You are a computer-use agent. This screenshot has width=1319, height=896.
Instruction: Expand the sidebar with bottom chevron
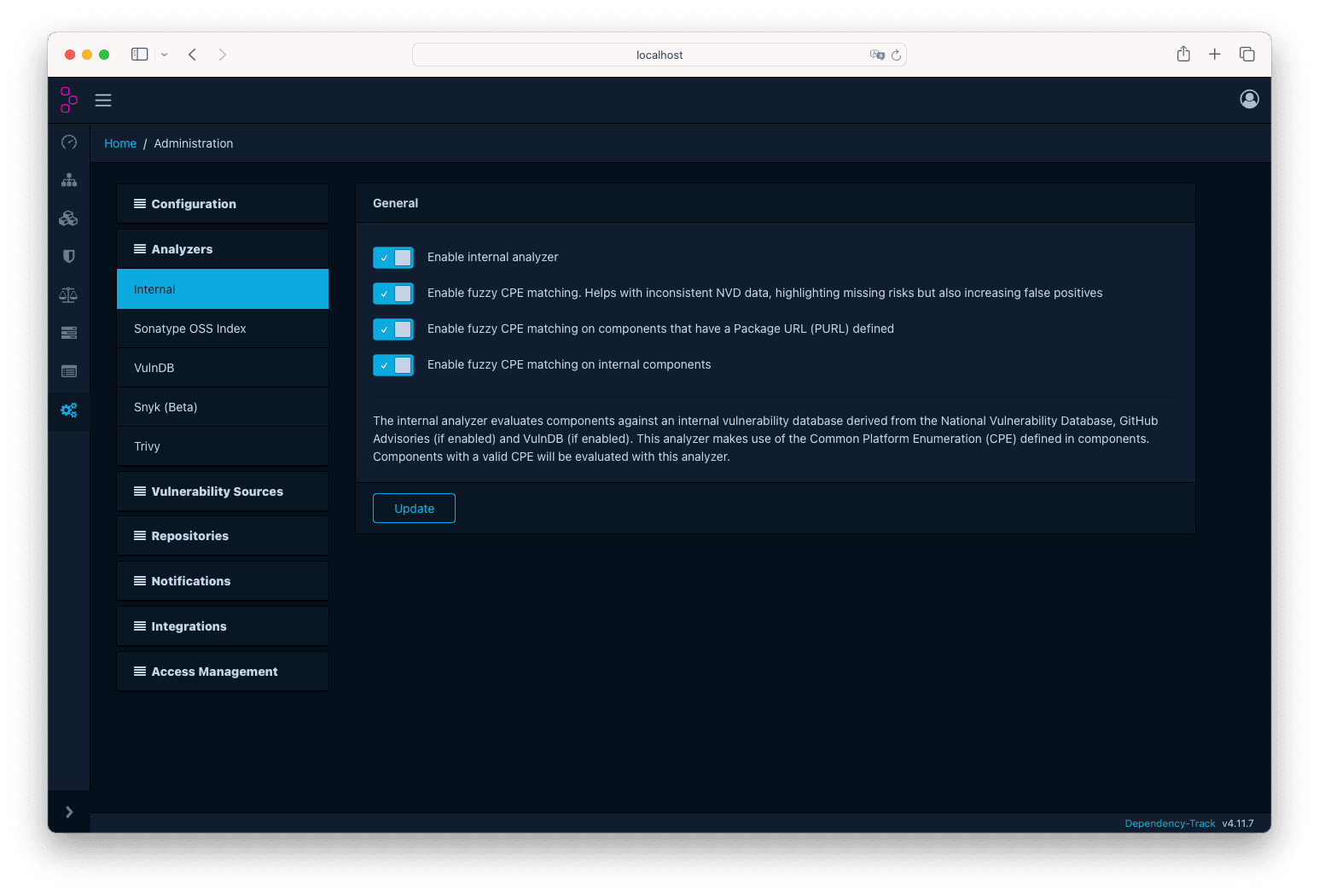[69, 812]
